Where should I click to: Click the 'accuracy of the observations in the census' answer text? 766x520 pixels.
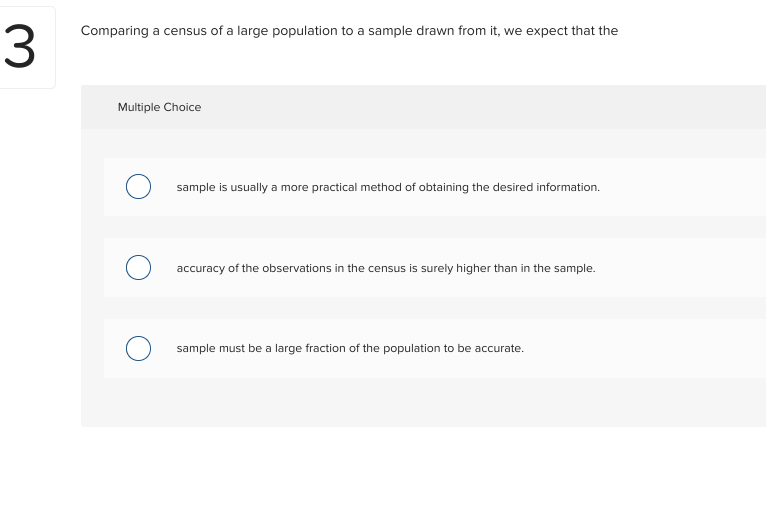(385, 268)
